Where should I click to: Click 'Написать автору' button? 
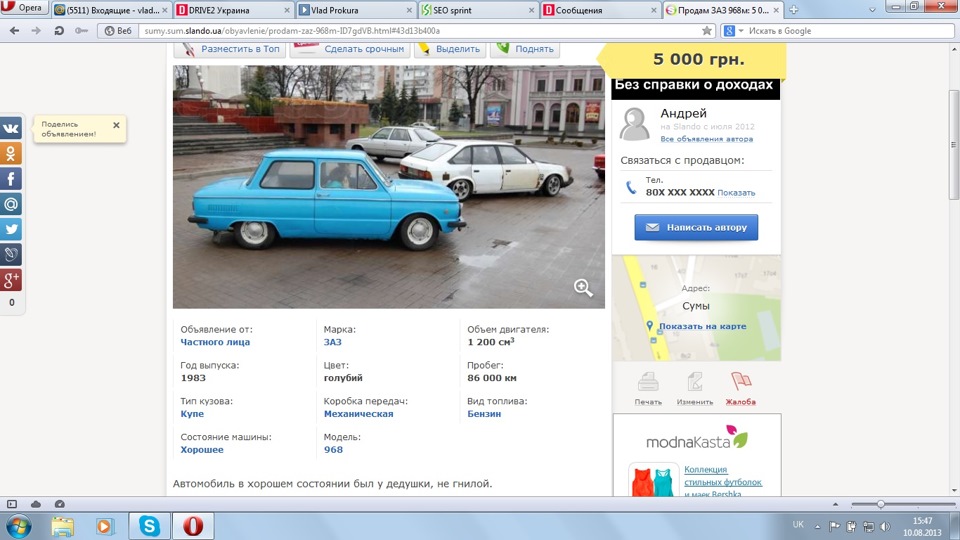pyautogui.click(x=696, y=227)
